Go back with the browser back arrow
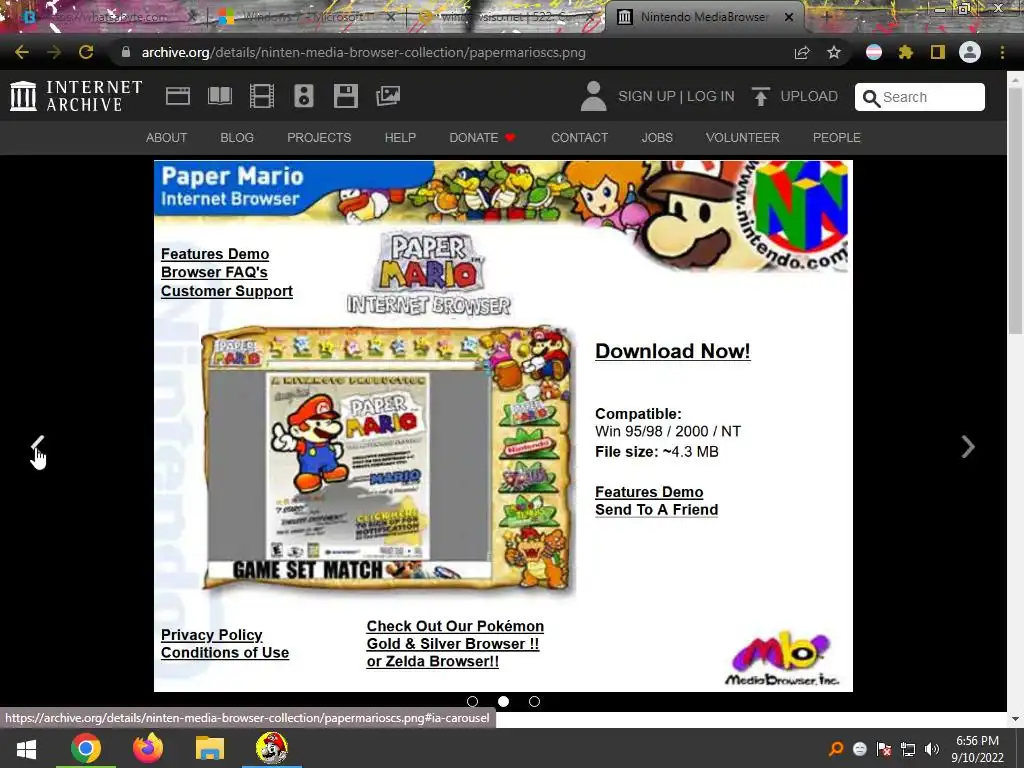 point(22,52)
